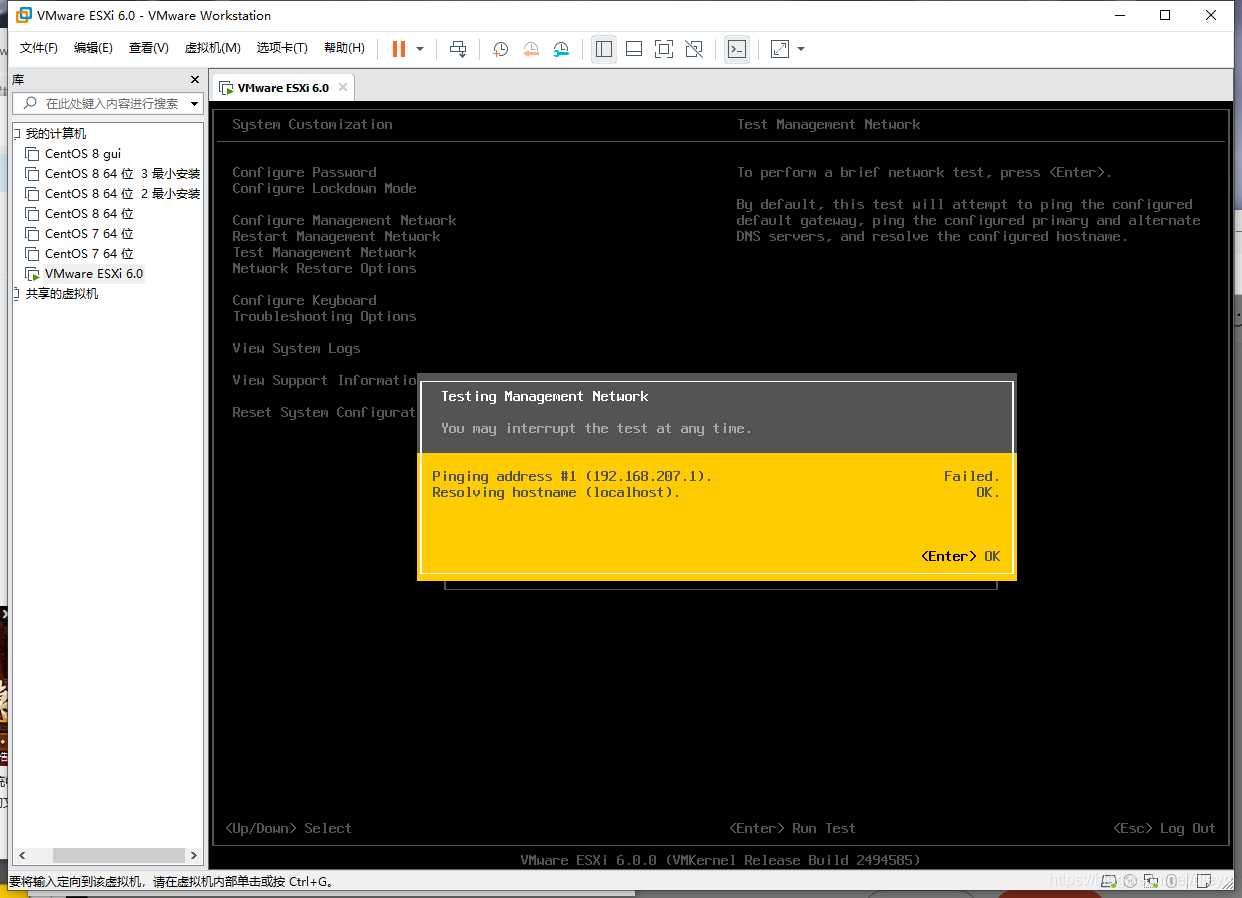Viewport: 1242px width, 898px height.
Task: Select Test Management Network entry
Action: click(324, 252)
